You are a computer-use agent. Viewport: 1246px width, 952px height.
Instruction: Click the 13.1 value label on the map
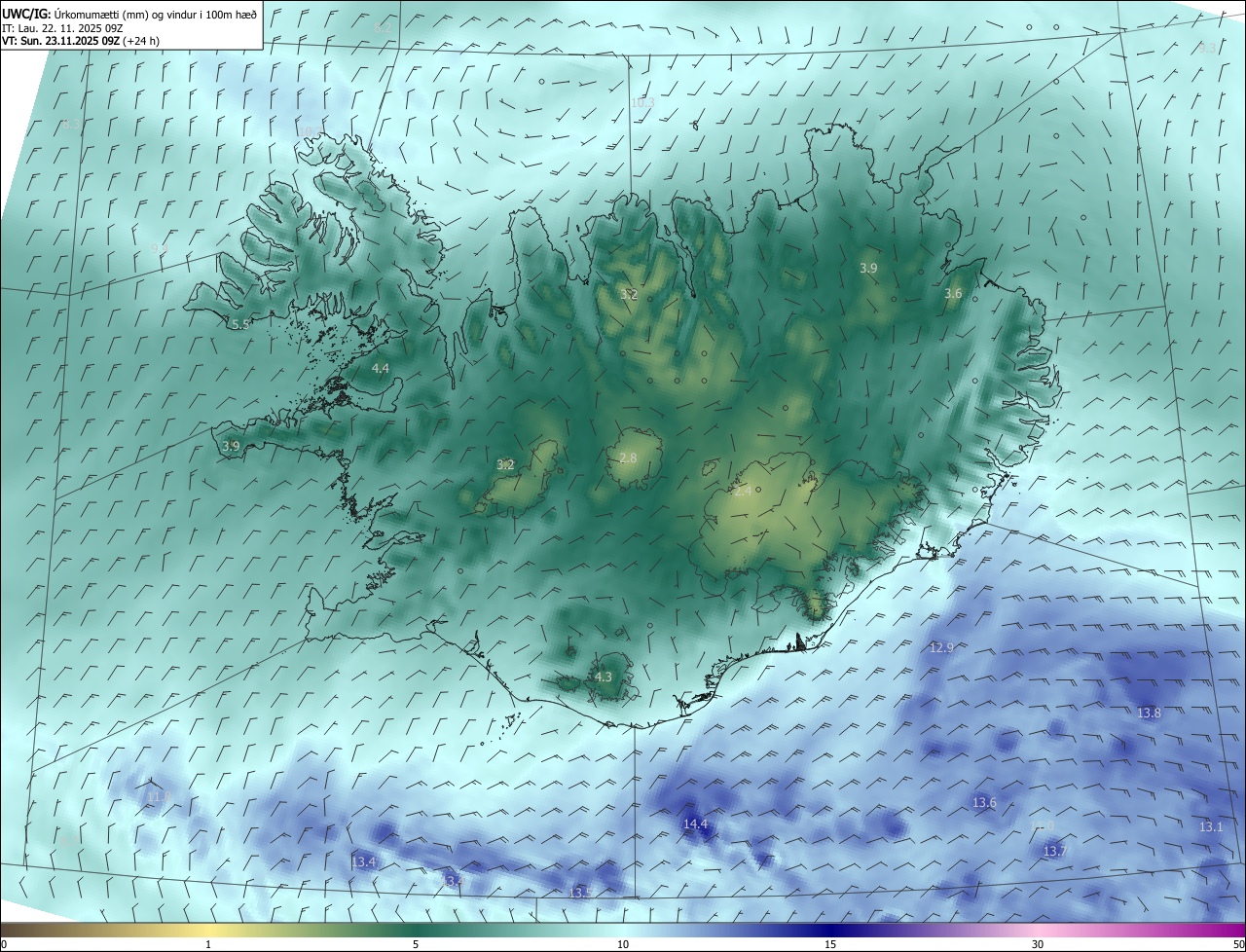pos(1210,826)
